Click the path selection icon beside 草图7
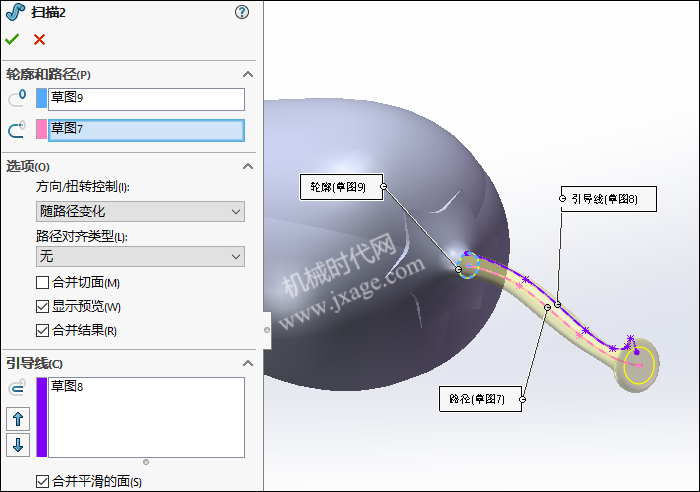Image resolution: width=700 pixels, height=492 pixels. coord(17,129)
